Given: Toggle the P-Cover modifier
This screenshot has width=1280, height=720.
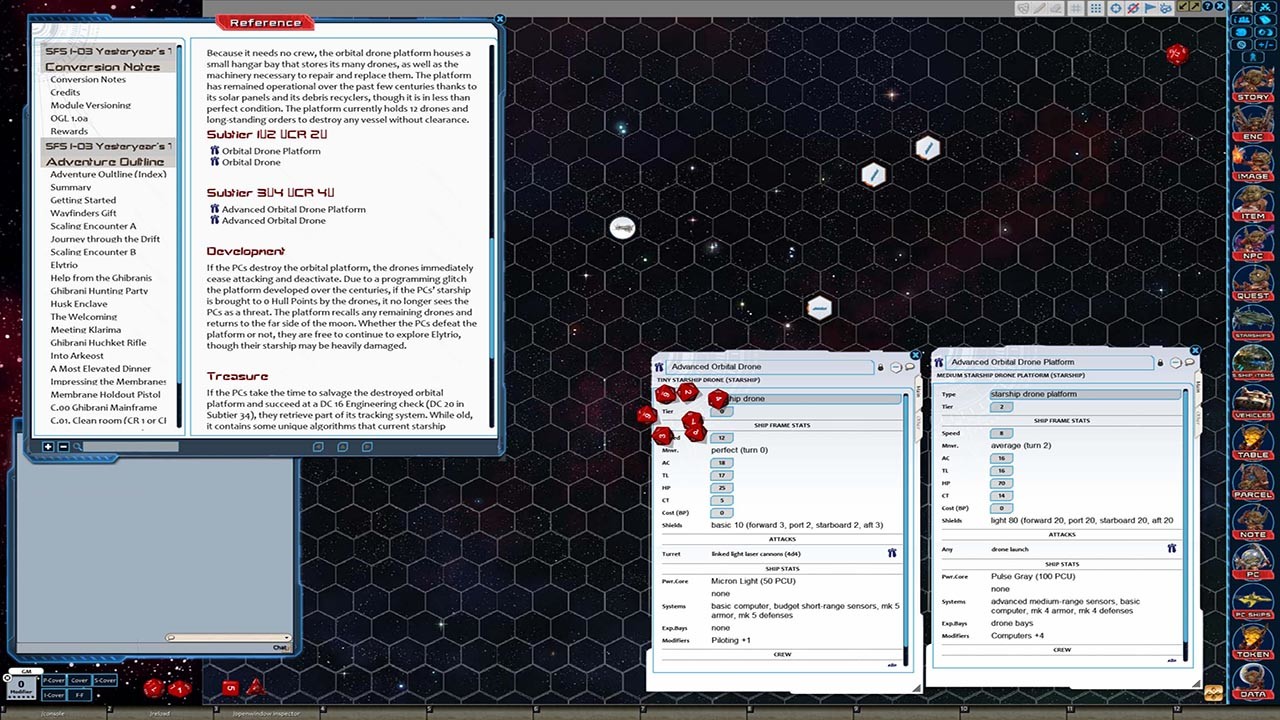Looking at the screenshot, I should pyautogui.click(x=53, y=681).
